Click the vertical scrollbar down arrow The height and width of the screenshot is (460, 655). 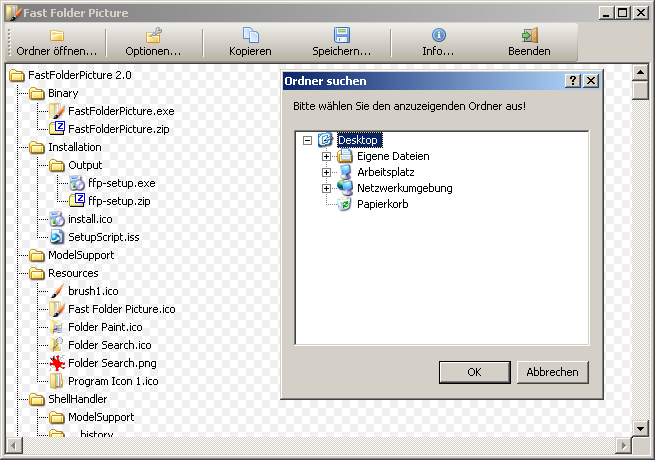point(641,426)
